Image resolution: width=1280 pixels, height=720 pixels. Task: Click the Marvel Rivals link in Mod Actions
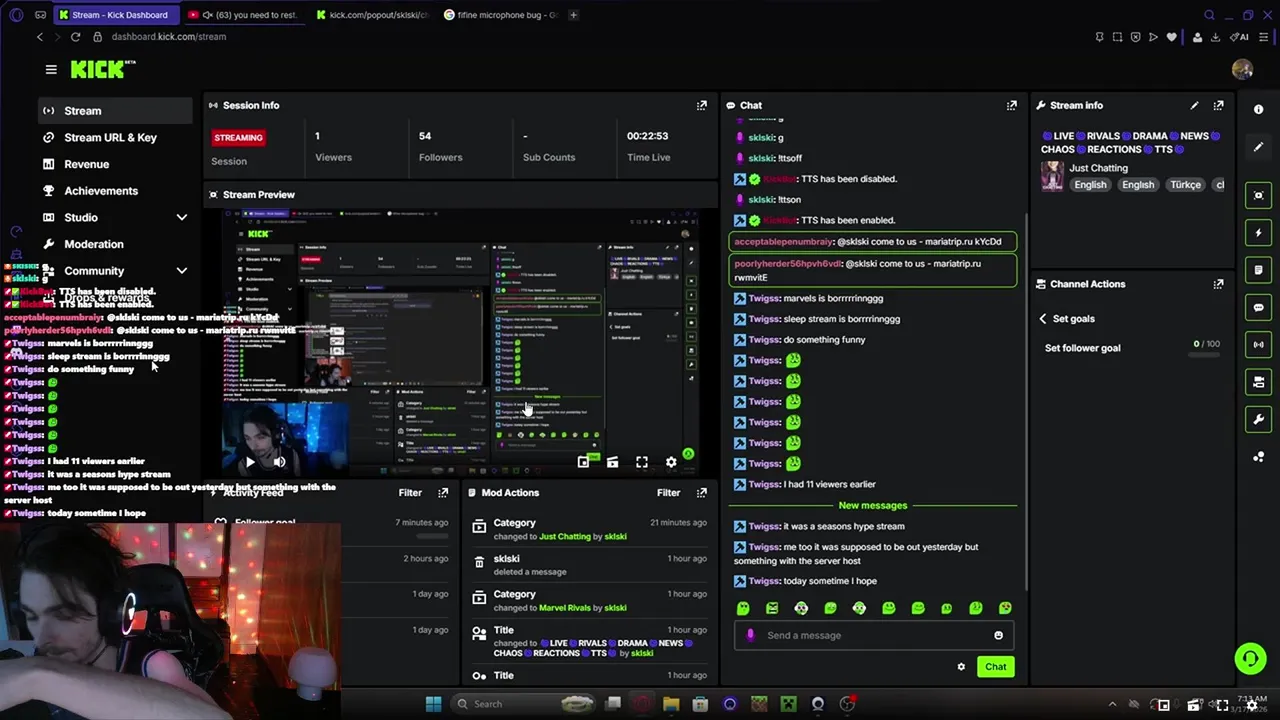coord(567,608)
